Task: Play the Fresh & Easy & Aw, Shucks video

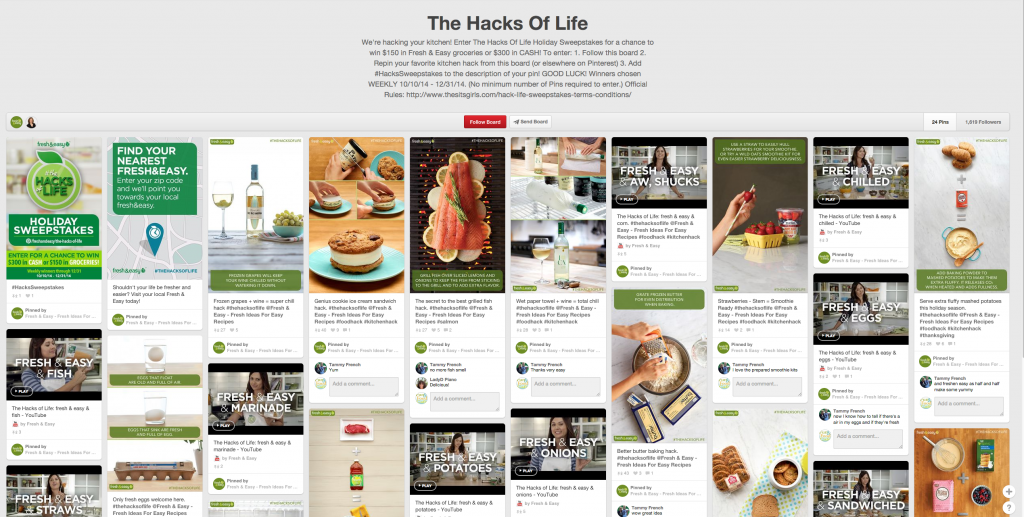Action: tap(627, 199)
